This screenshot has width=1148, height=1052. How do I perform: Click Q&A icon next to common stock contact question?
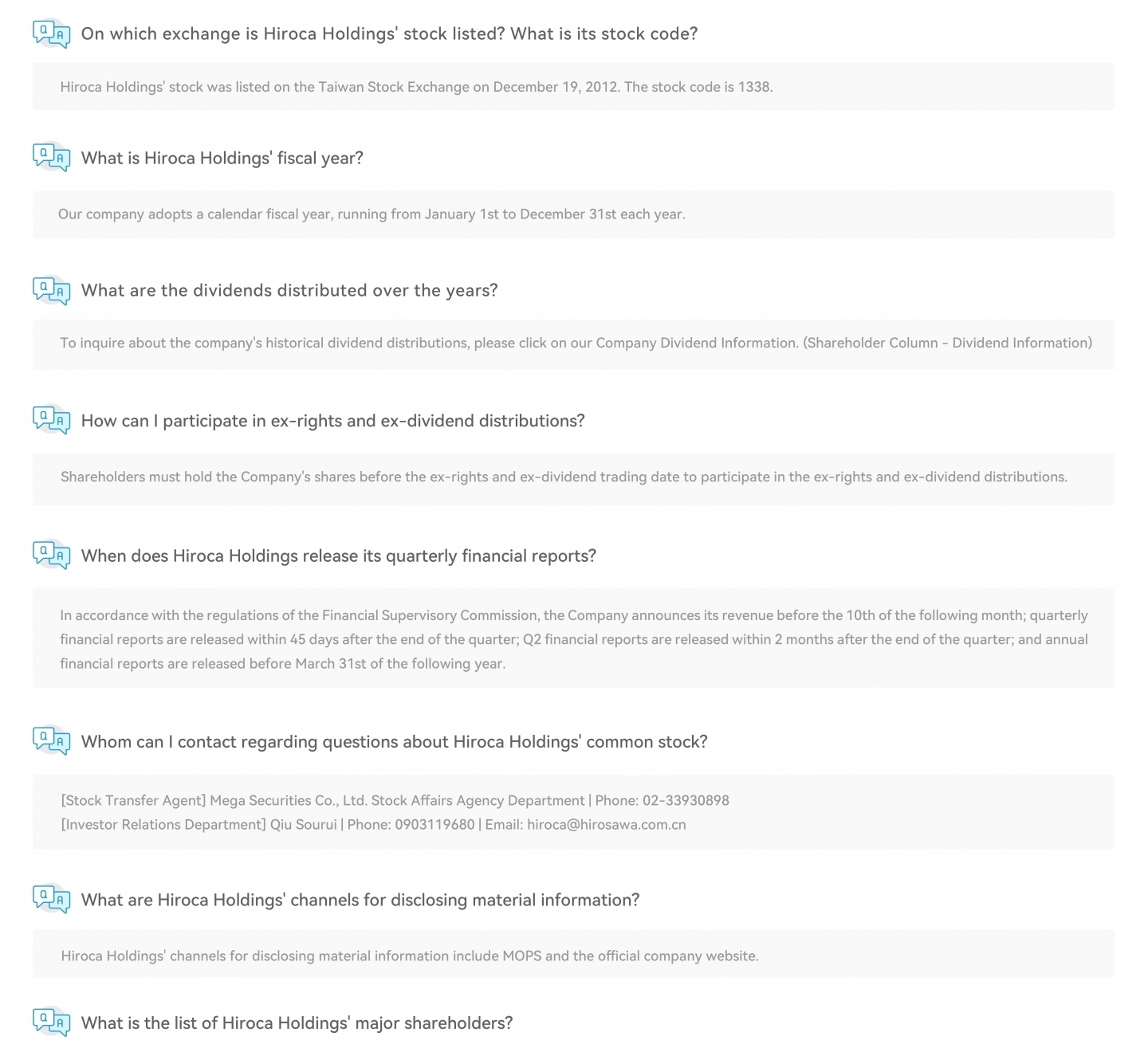pyautogui.click(x=51, y=741)
